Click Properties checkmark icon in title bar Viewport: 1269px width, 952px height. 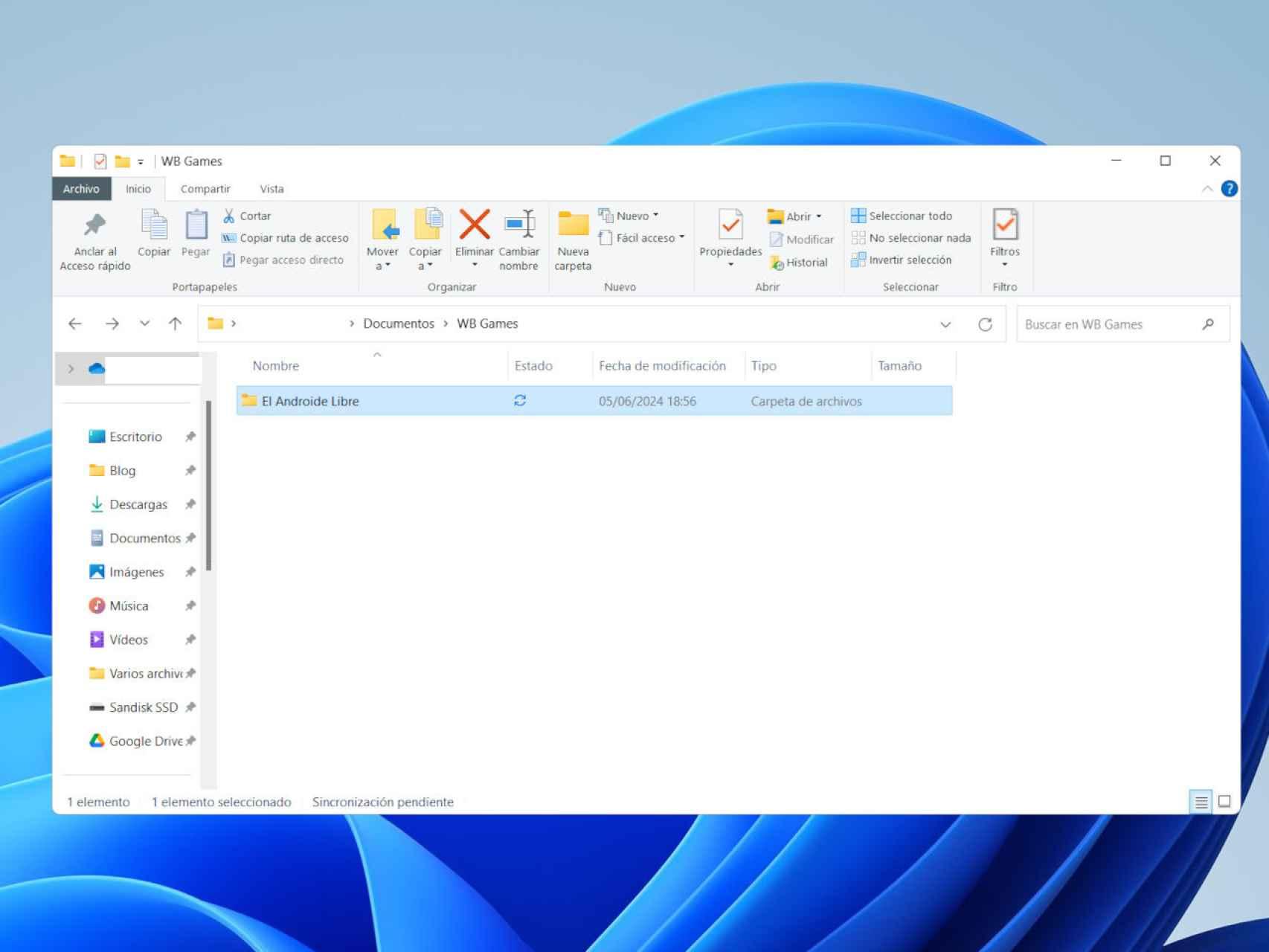tap(100, 161)
